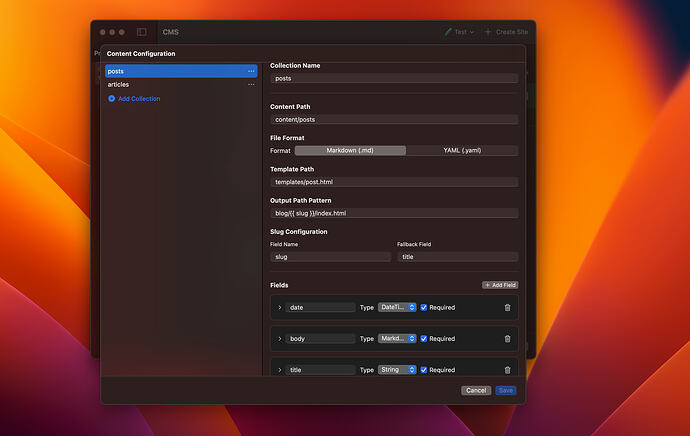The height and width of the screenshot is (436, 690).
Task: Click the Save button
Action: click(506, 390)
